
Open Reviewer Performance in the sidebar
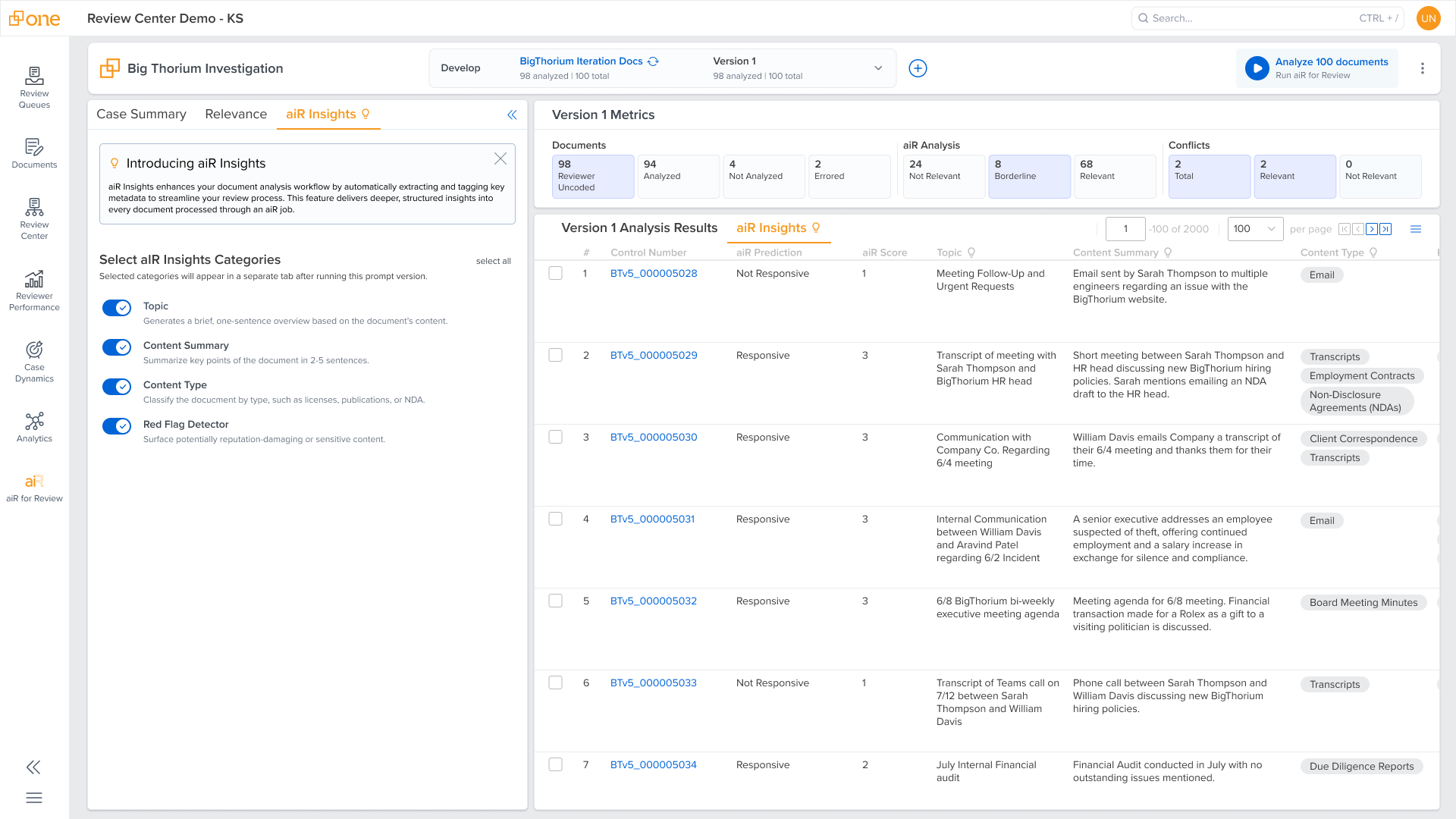(34, 290)
